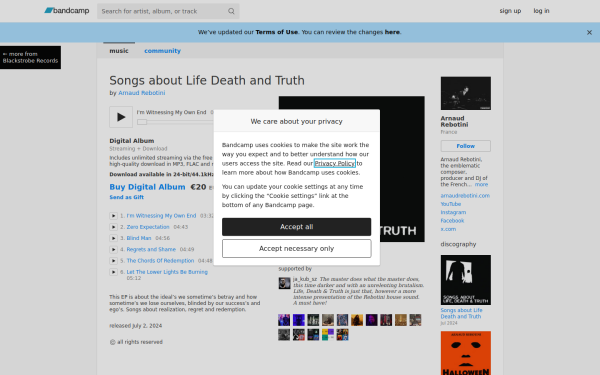Click the playback progress slider thumb
The height and width of the screenshot is (375, 600).
(142, 122)
